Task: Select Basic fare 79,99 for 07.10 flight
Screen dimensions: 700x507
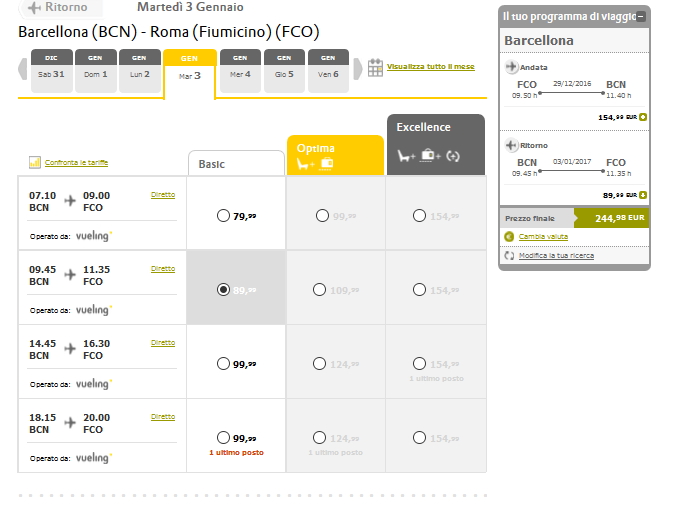Action: click(x=223, y=215)
